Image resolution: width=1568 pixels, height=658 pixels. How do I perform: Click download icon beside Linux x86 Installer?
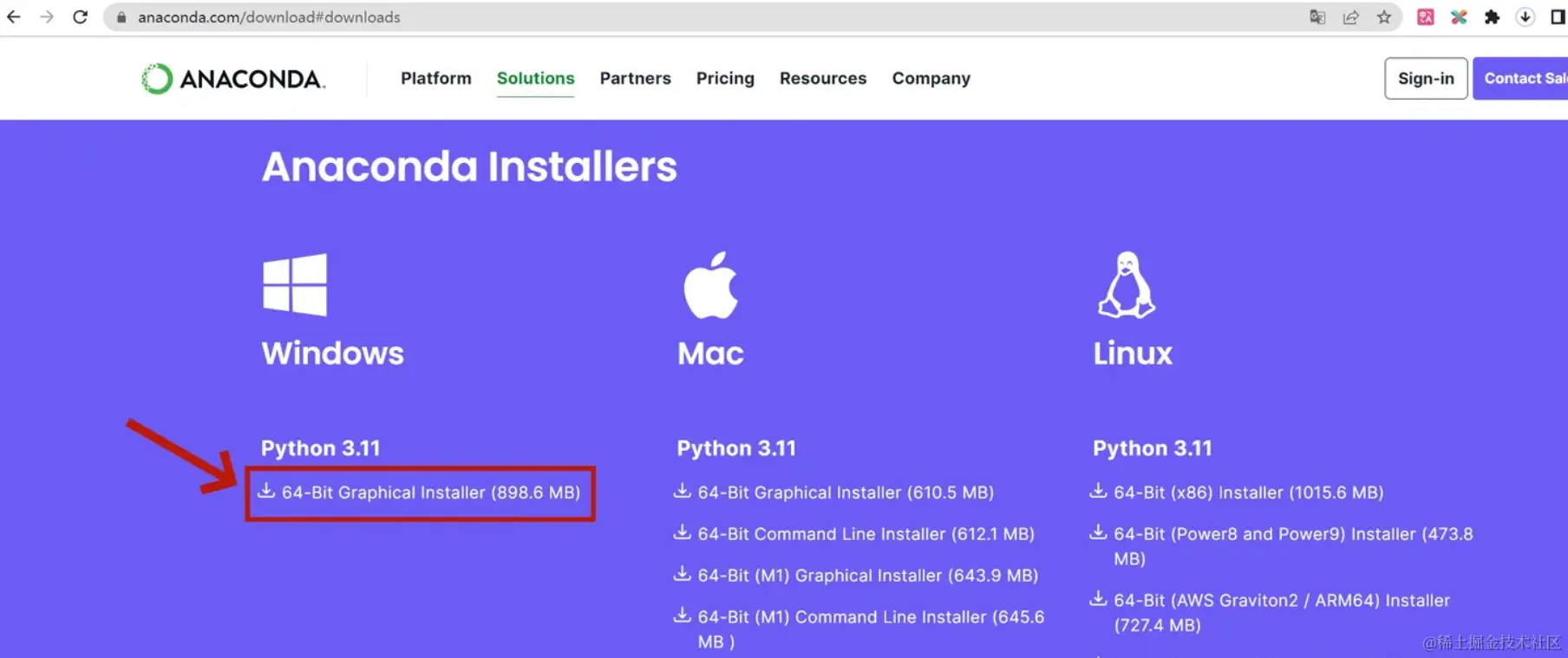1099,491
